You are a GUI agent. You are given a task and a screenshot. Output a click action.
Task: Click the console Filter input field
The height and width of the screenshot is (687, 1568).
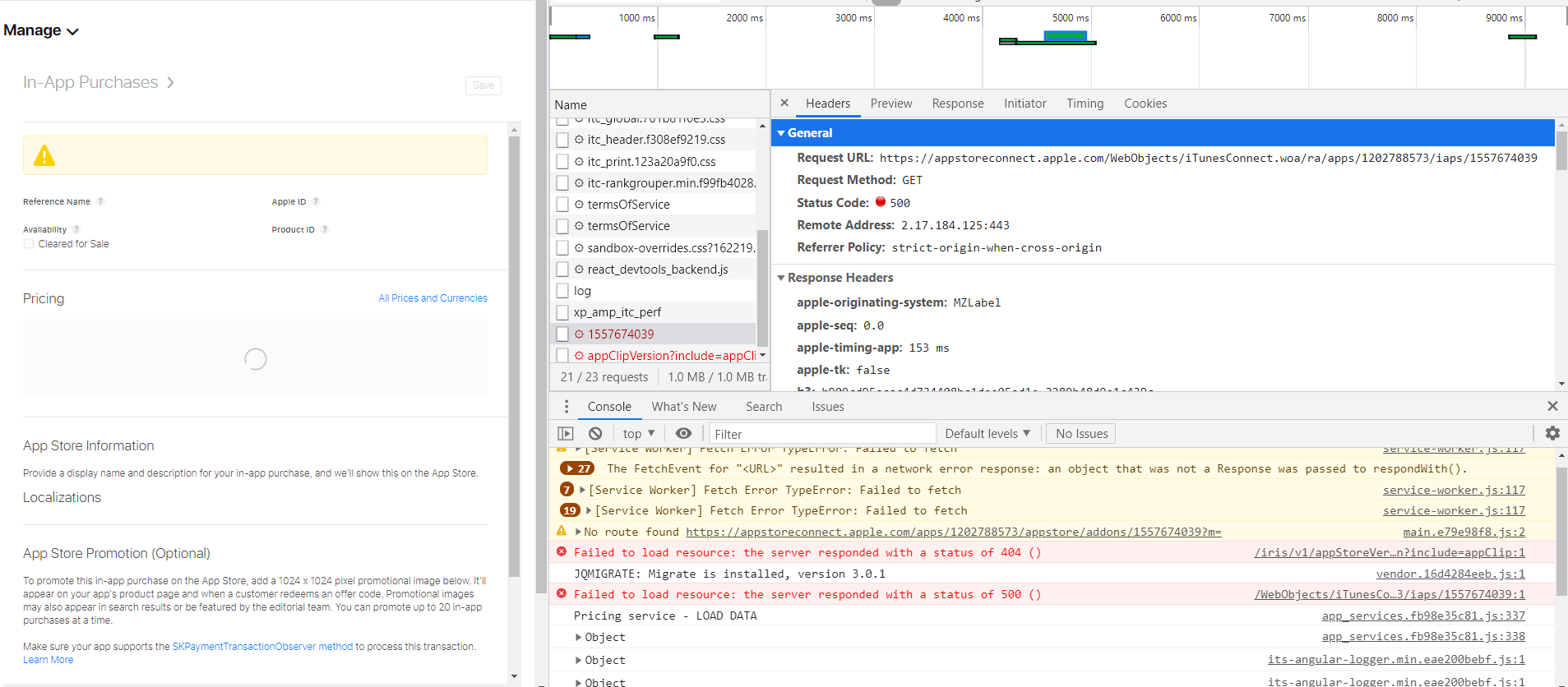[x=822, y=434]
